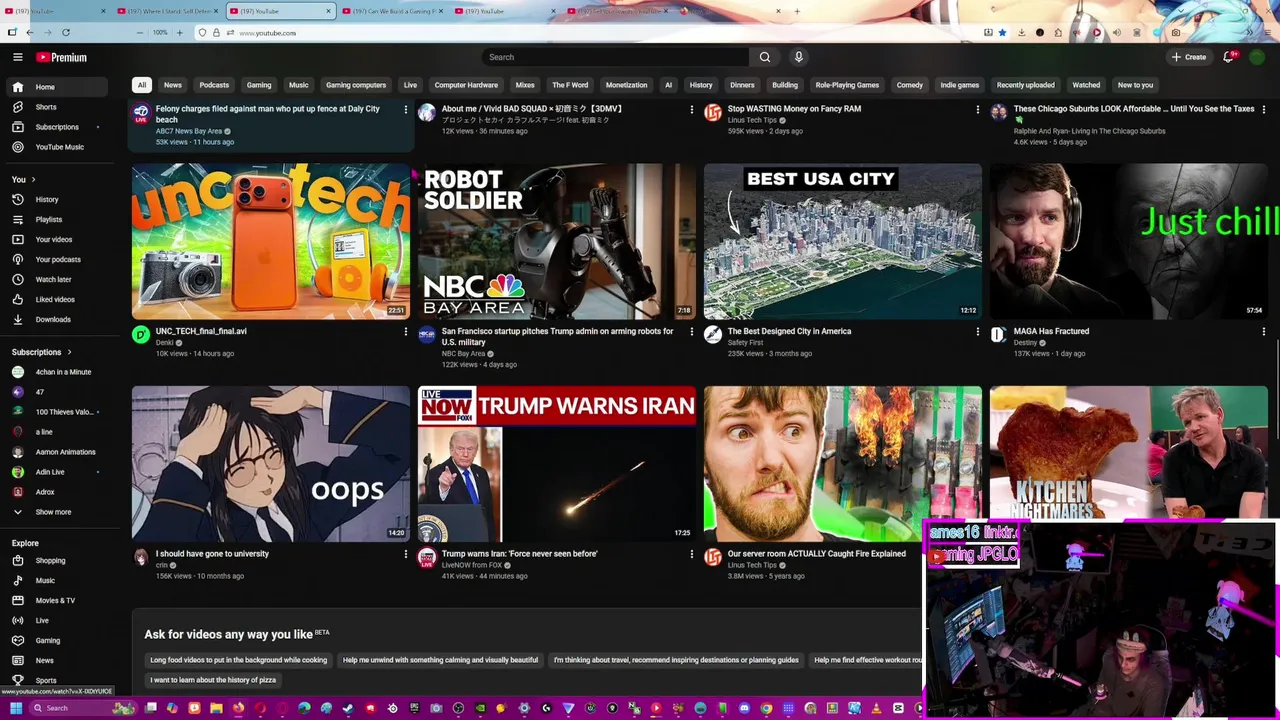Open options menu for The Best Designed City
The image size is (1280, 720).
tap(977, 331)
